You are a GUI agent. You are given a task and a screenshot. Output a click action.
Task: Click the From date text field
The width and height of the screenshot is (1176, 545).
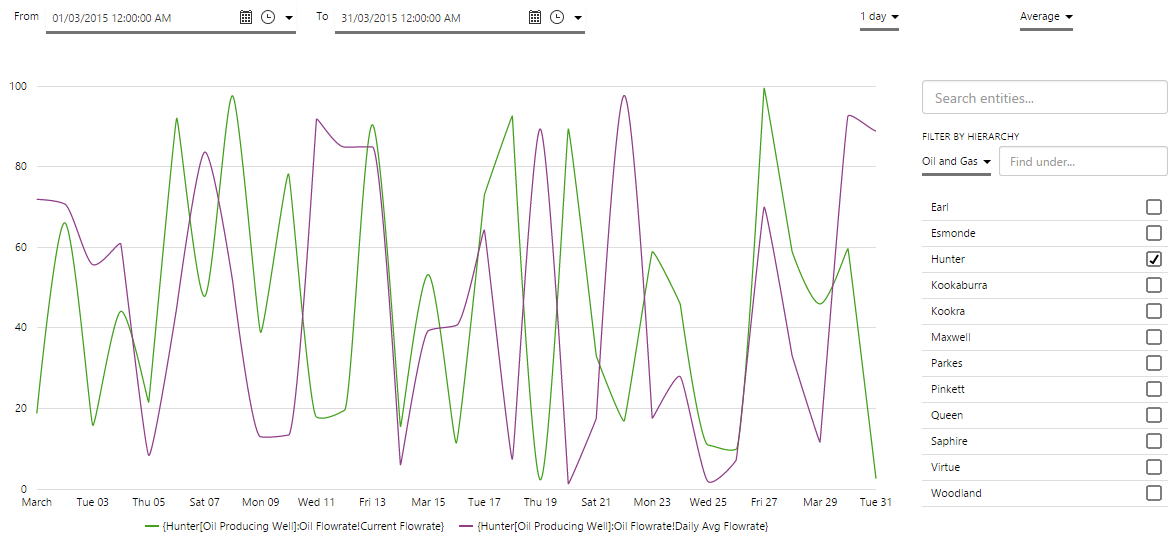click(x=140, y=18)
